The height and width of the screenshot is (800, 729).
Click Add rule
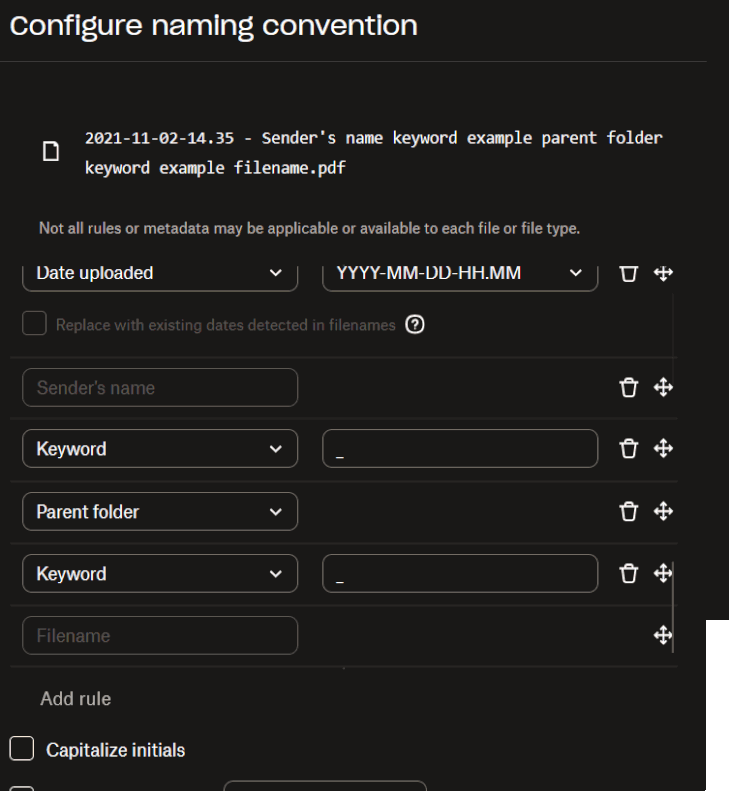[75, 699]
